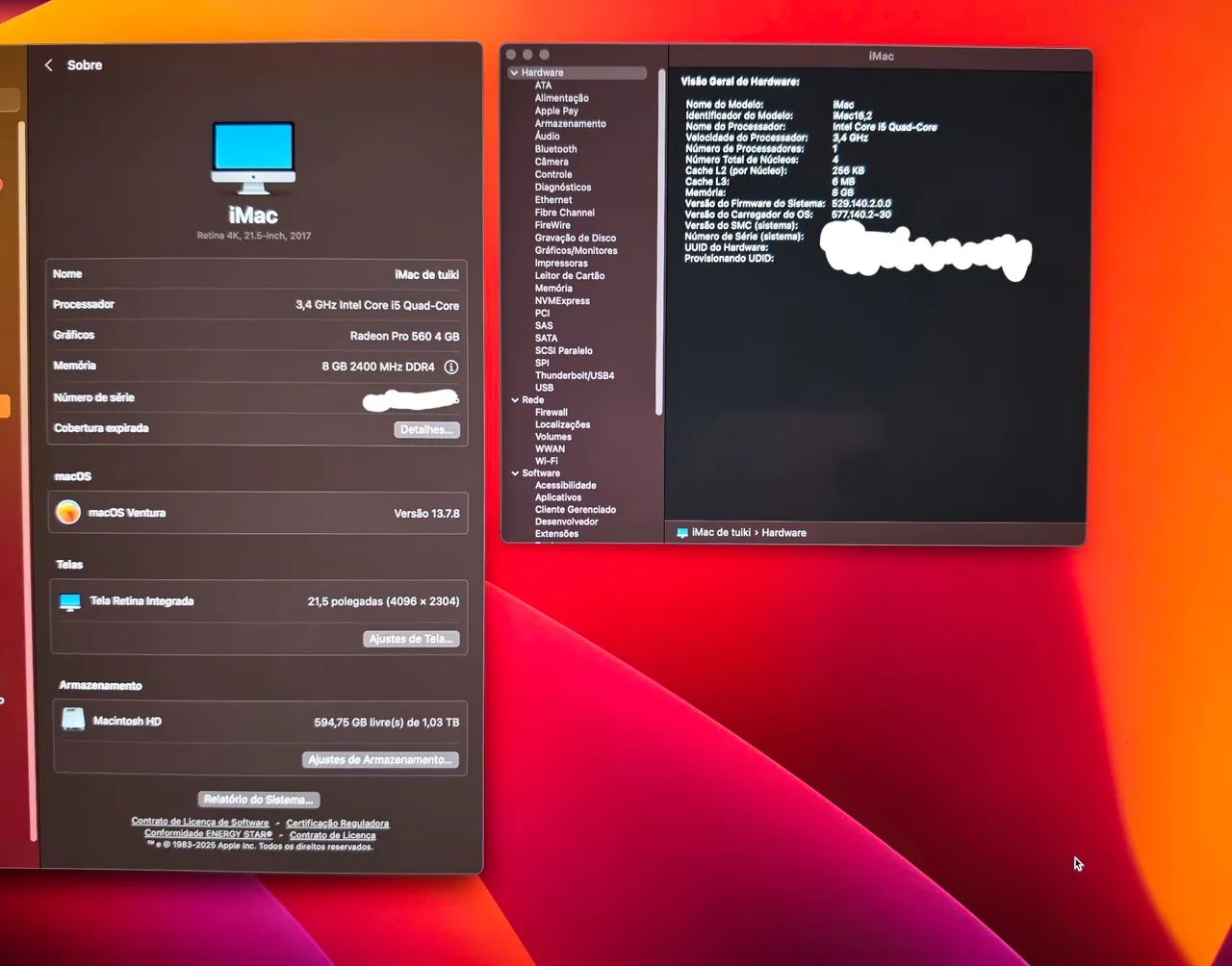Select Localizações under Rede
Screen dimensions: 1232x966
point(563,425)
